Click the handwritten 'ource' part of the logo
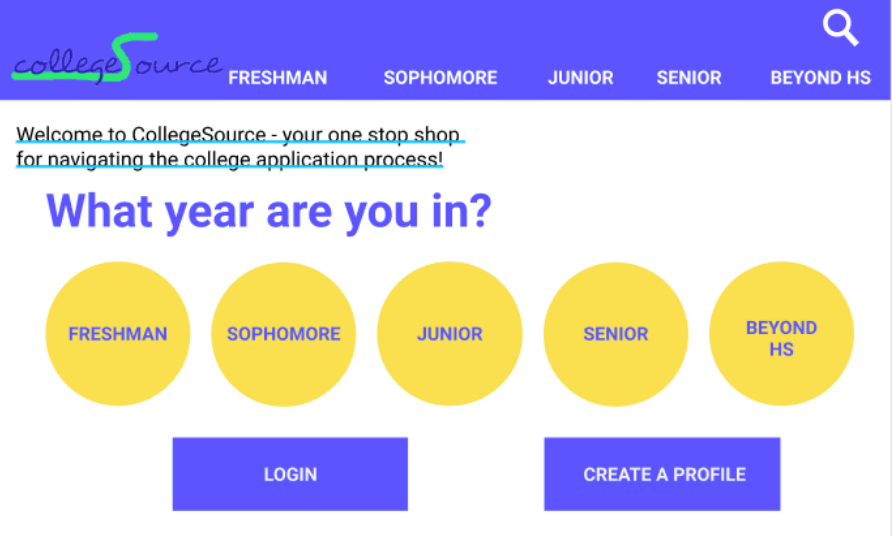 tap(177, 65)
